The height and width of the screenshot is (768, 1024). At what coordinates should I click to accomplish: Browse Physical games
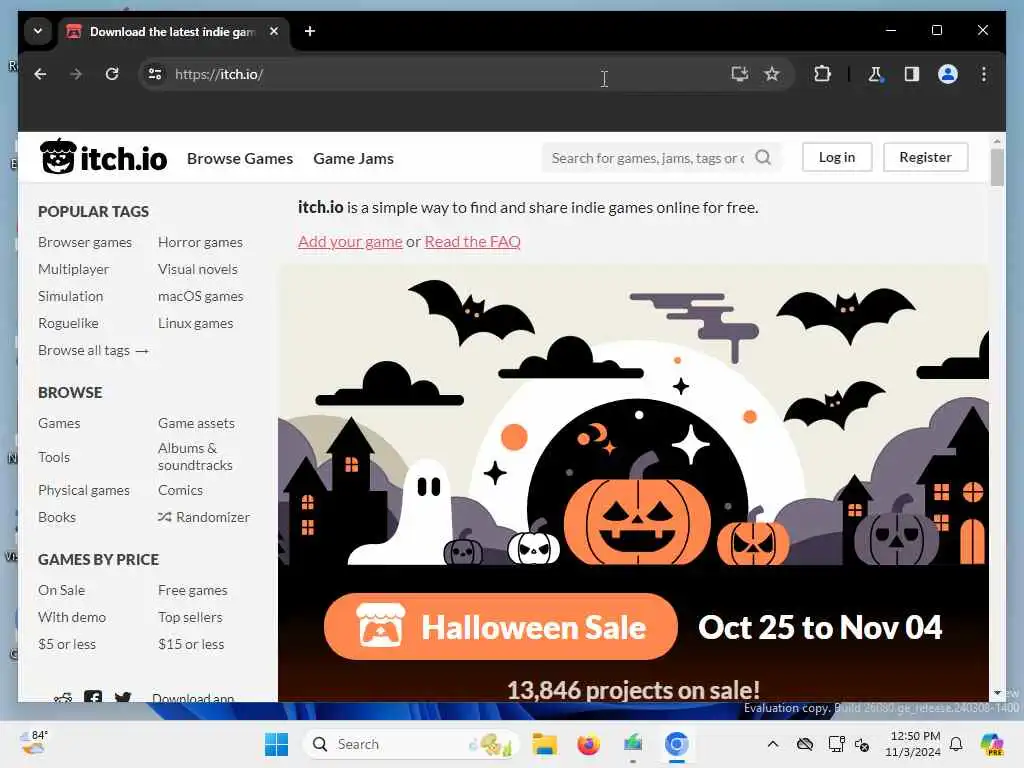click(84, 490)
